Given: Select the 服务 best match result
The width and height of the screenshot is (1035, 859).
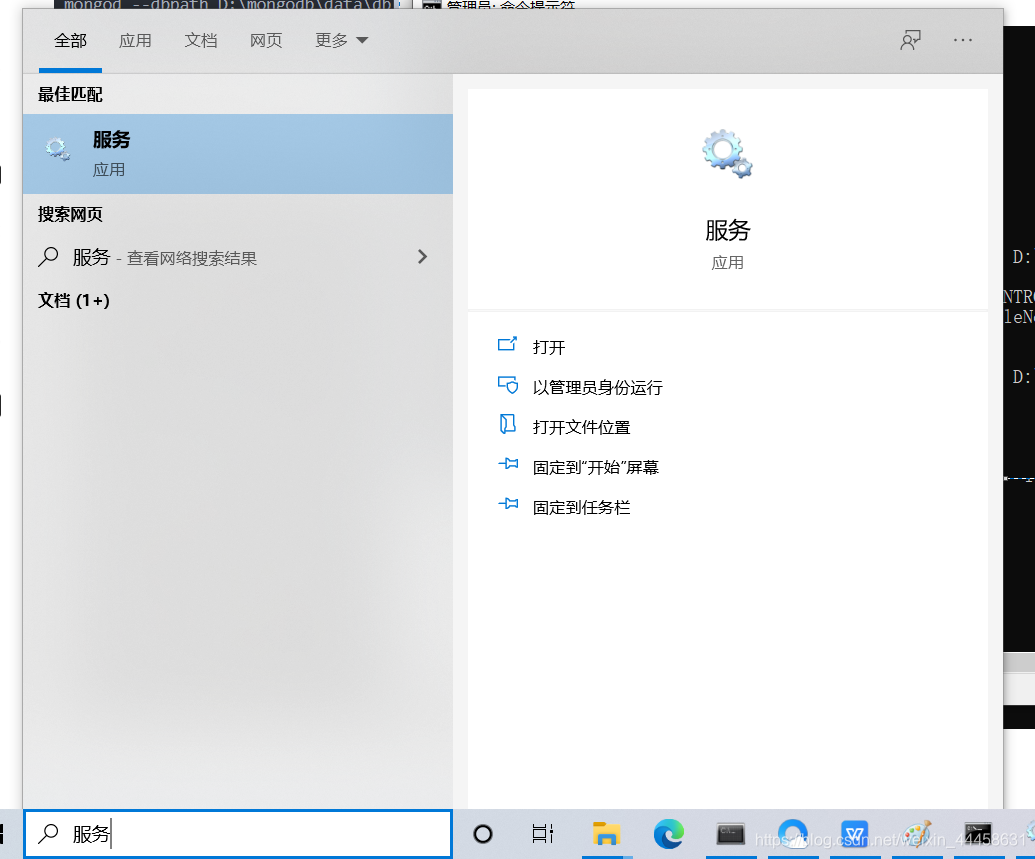Looking at the screenshot, I should point(238,154).
